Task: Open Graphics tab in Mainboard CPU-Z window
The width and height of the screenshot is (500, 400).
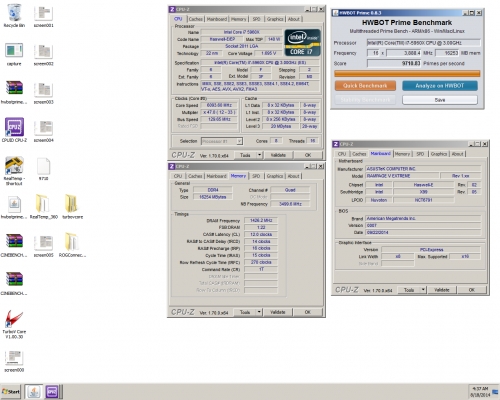Action: click(x=439, y=154)
